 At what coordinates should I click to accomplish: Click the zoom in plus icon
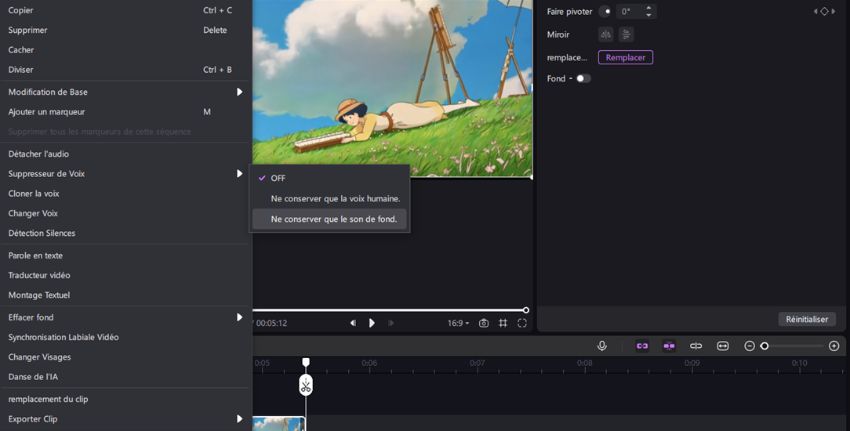pos(834,346)
